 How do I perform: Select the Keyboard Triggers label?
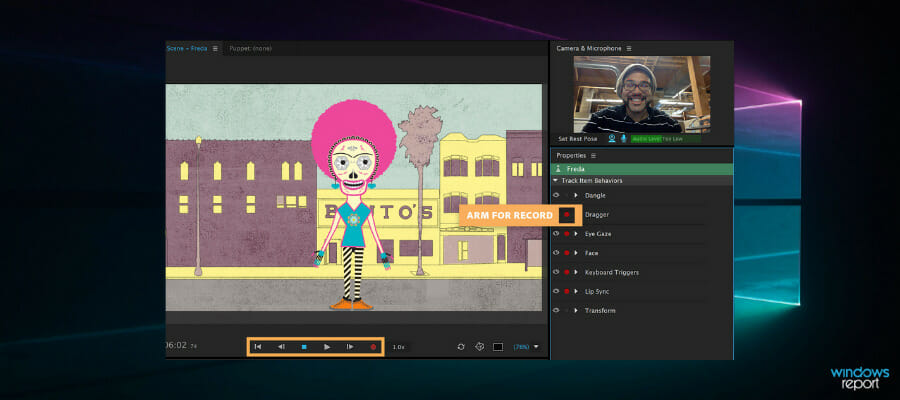[x=612, y=273]
